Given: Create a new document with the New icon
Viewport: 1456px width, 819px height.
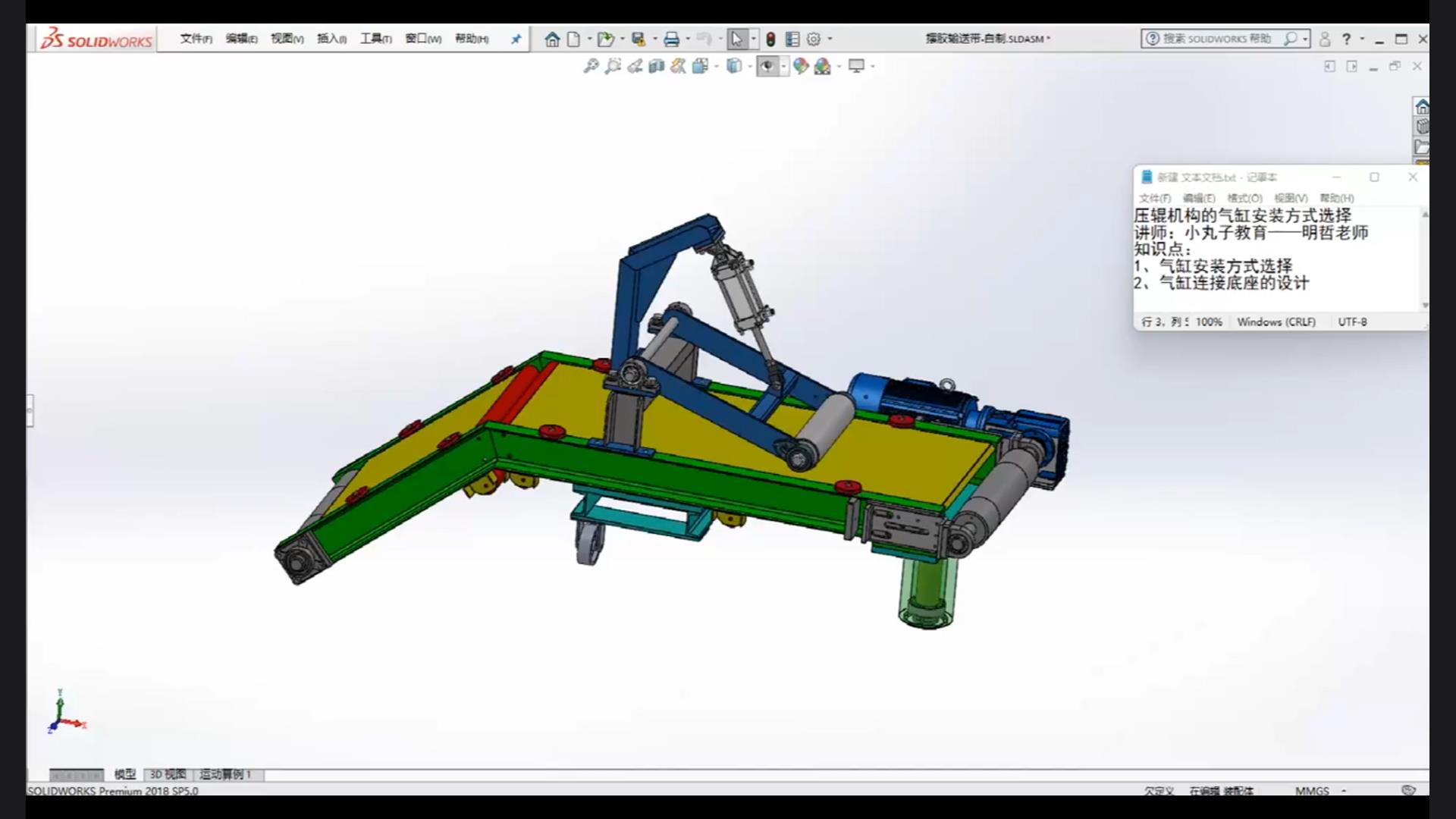Looking at the screenshot, I should point(574,39).
